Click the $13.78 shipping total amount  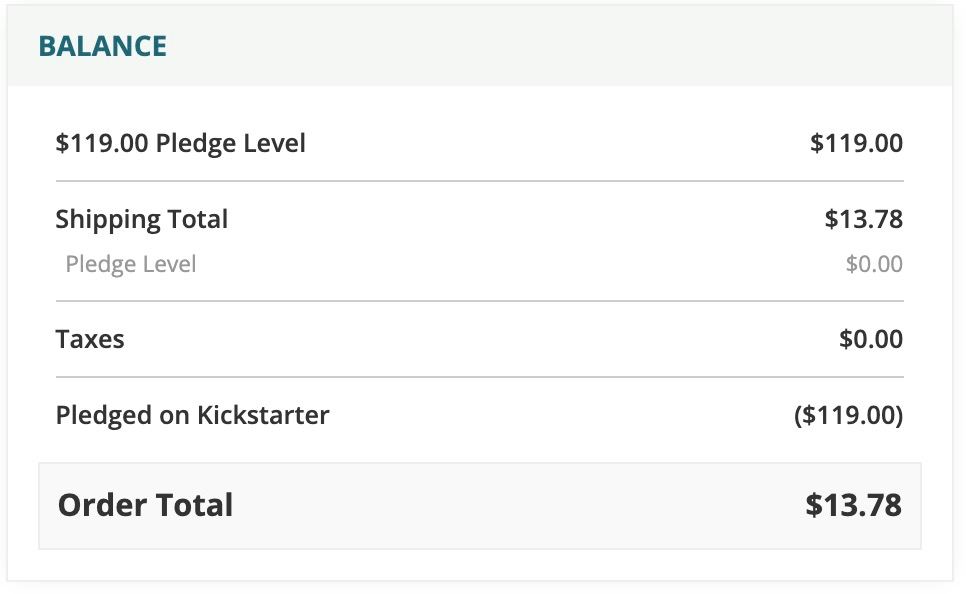(864, 219)
